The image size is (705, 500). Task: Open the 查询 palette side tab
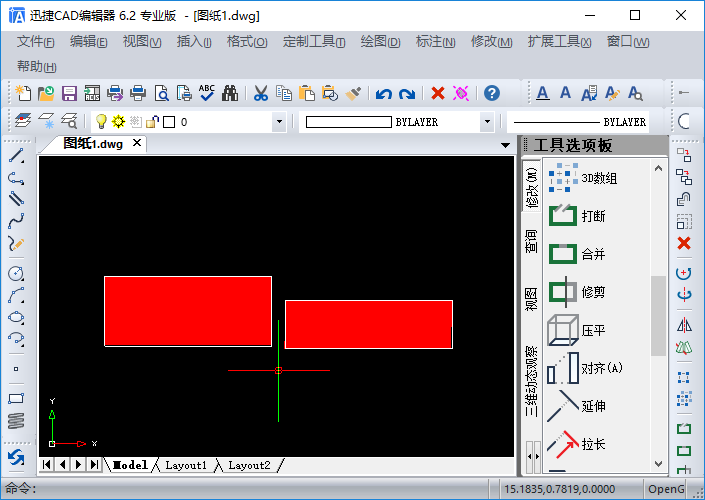(531, 241)
